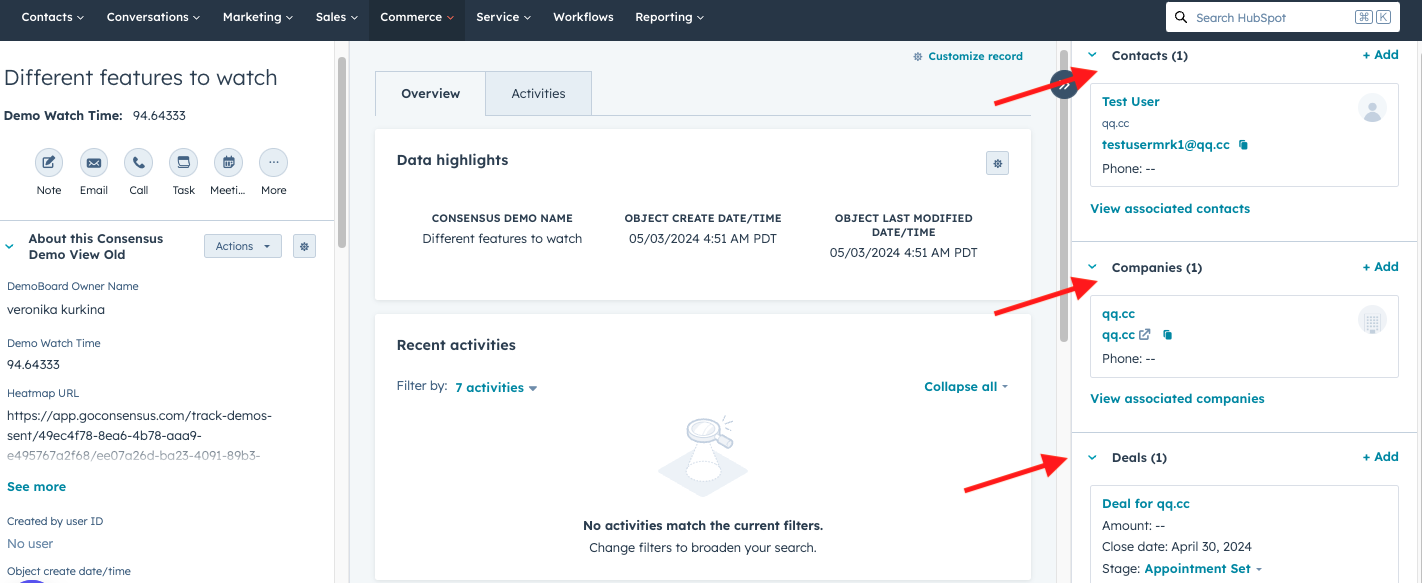Switch to the Activities tab
This screenshot has height=583, width=1422.
point(538,94)
